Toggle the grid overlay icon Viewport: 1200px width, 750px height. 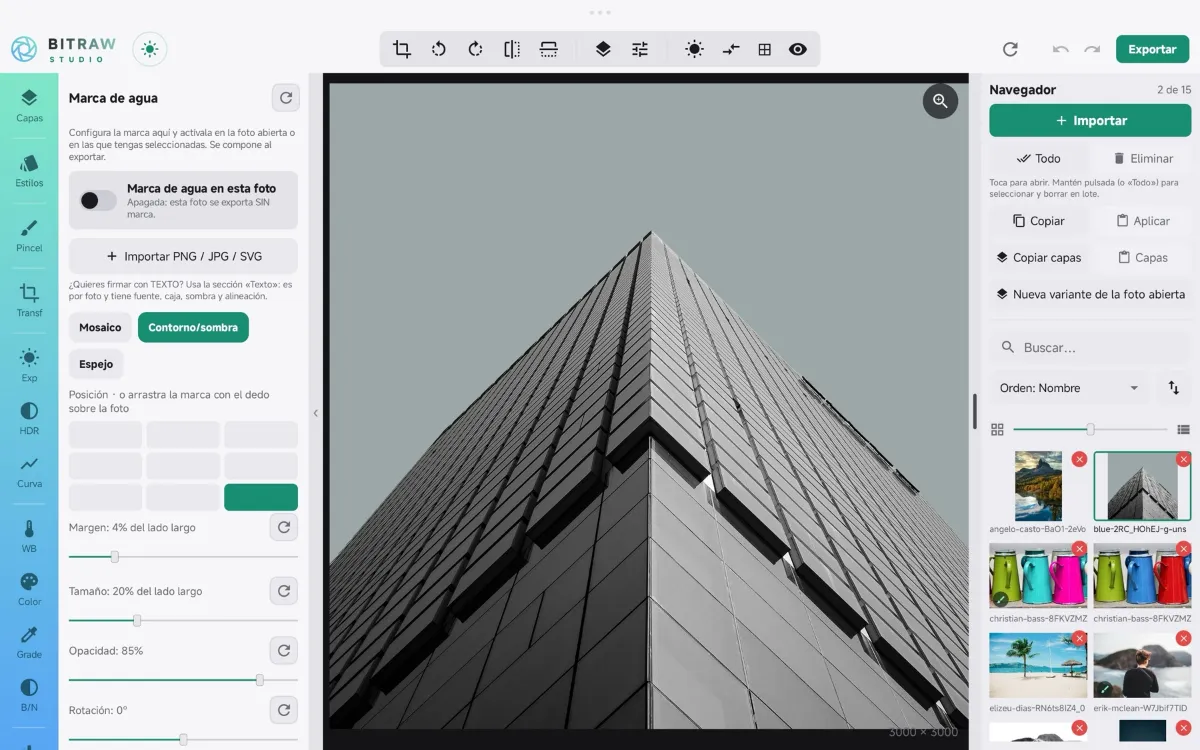764,49
